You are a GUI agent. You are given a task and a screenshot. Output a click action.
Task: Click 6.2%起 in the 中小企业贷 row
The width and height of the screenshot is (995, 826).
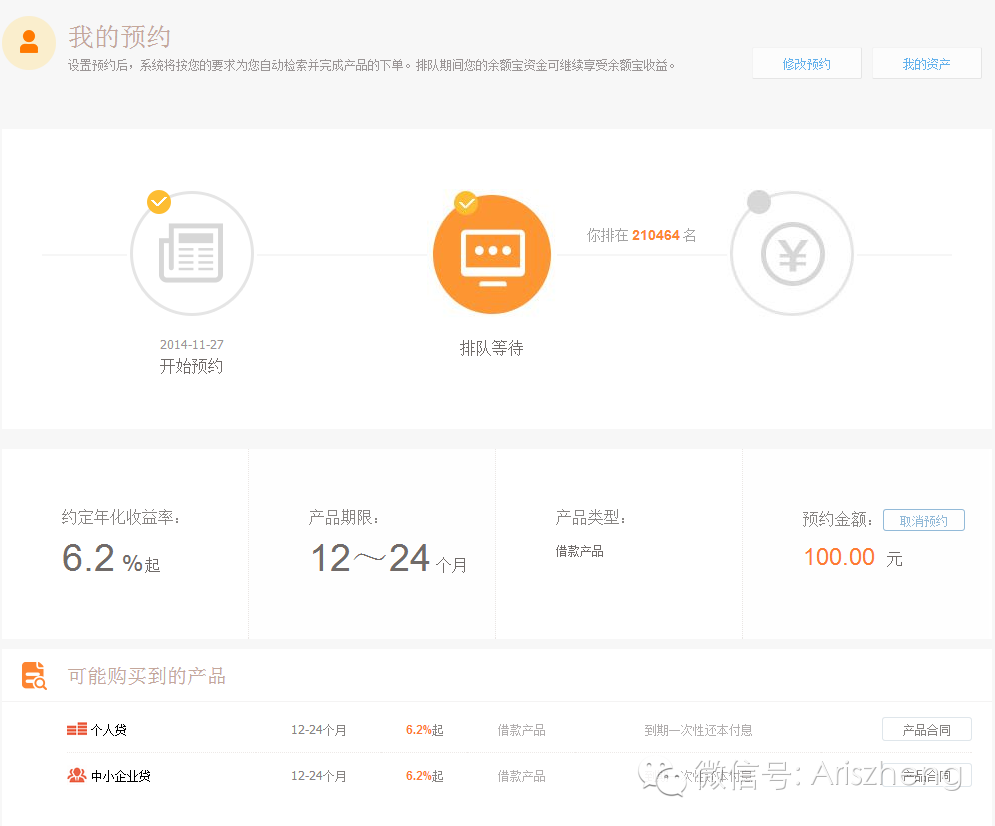[x=425, y=776]
